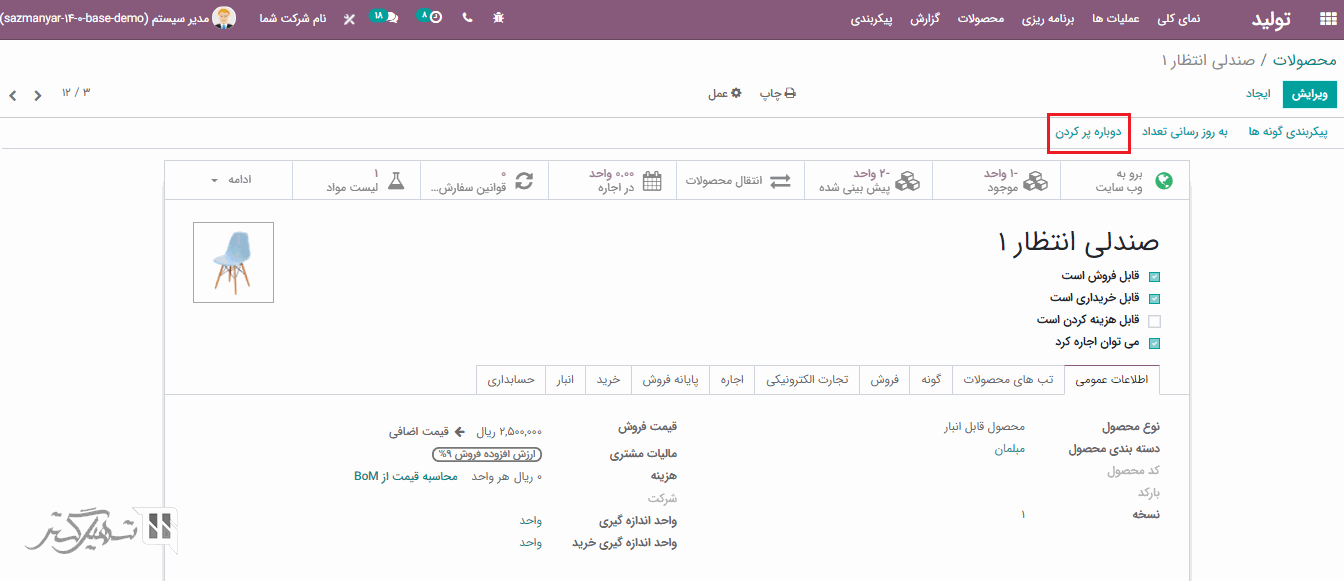This screenshot has height=581, width=1344.
Task: Open the مبلمان category link
Action: 1009,449
